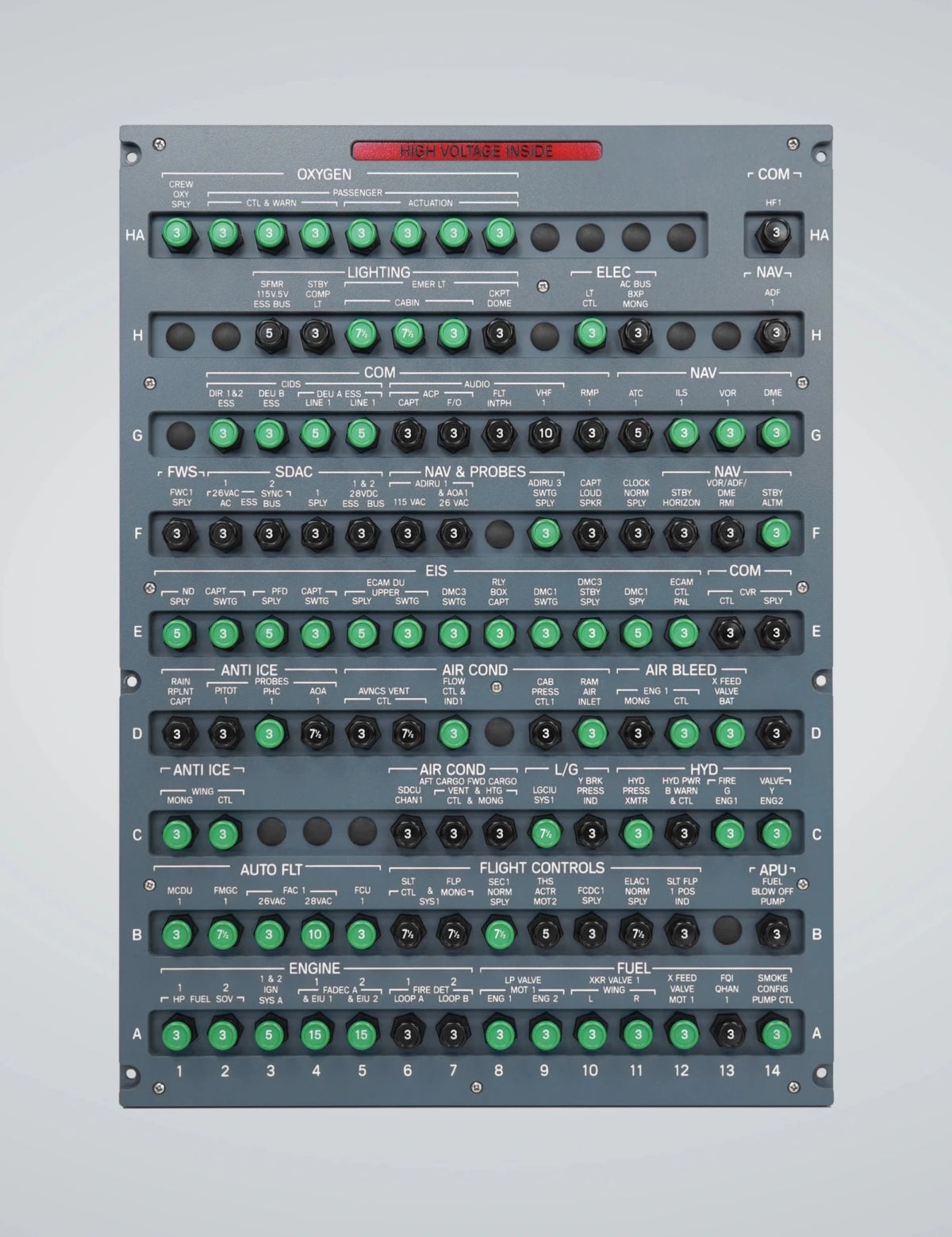The width and height of the screenshot is (952, 1237).
Task: Toggle the DEU B ESS breaker
Action: point(270,433)
